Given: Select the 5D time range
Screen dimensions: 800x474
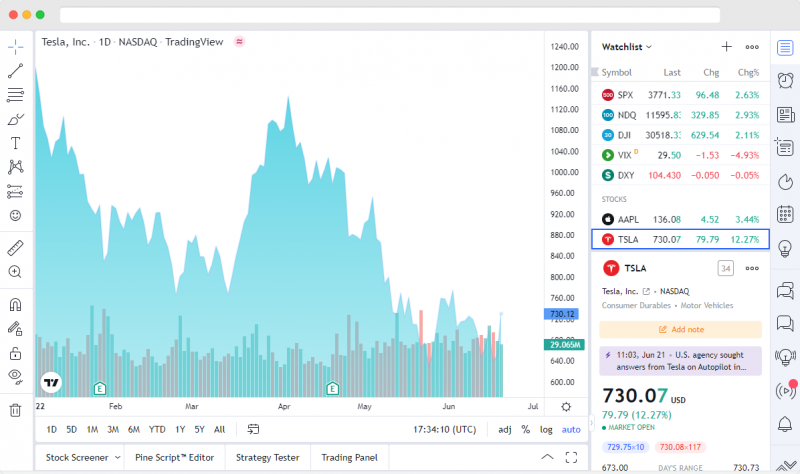Looking at the screenshot, I should tap(71, 430).
